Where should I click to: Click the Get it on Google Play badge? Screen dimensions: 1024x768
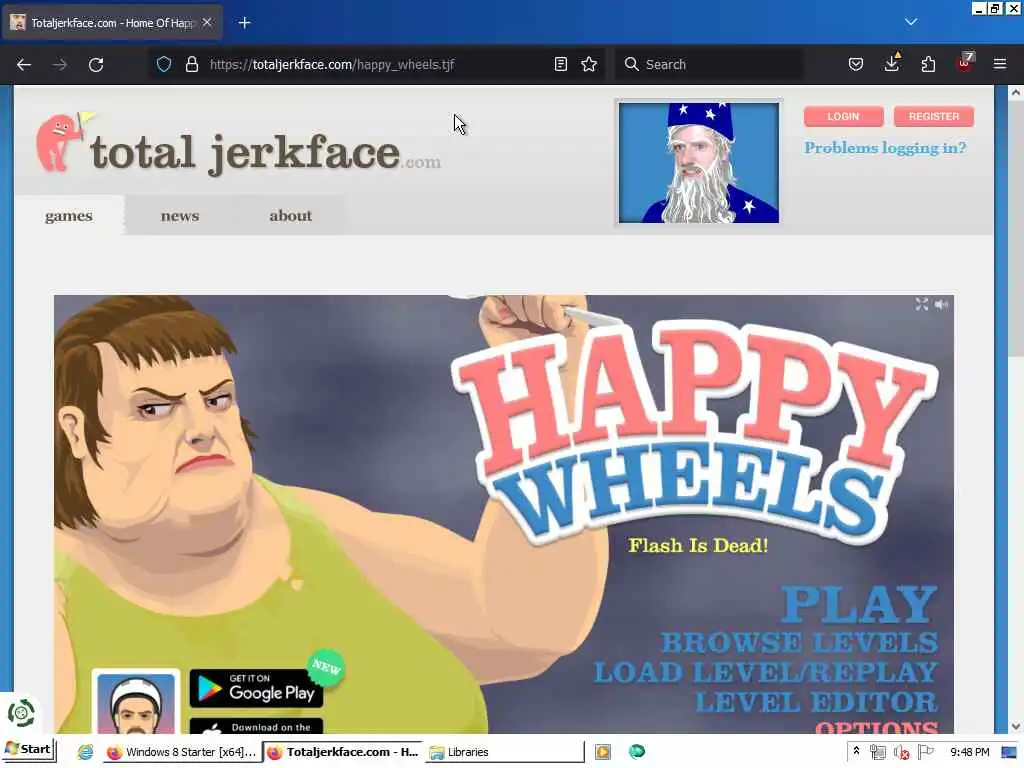pos(256,688)
